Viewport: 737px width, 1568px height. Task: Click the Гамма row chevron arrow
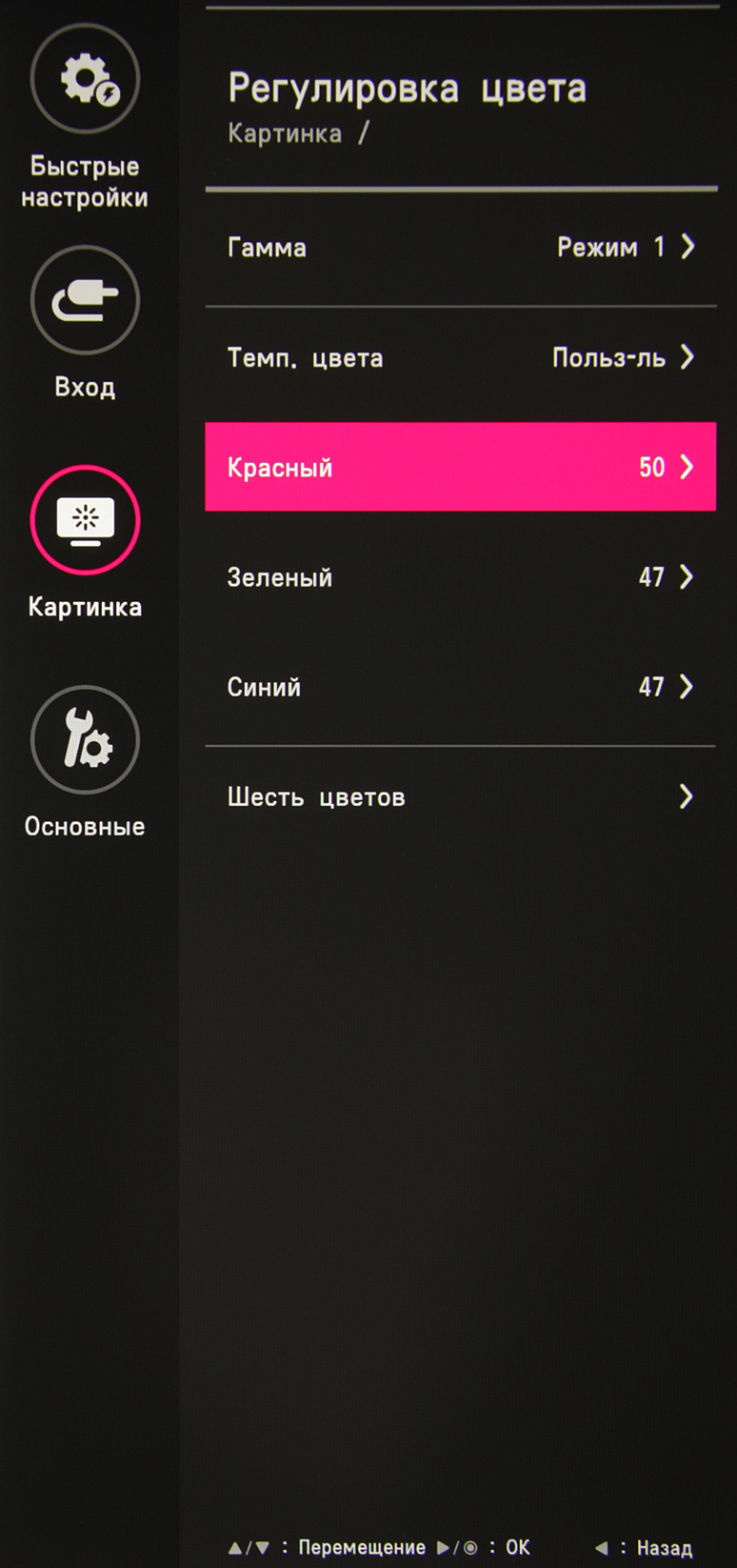pos(687,247)
